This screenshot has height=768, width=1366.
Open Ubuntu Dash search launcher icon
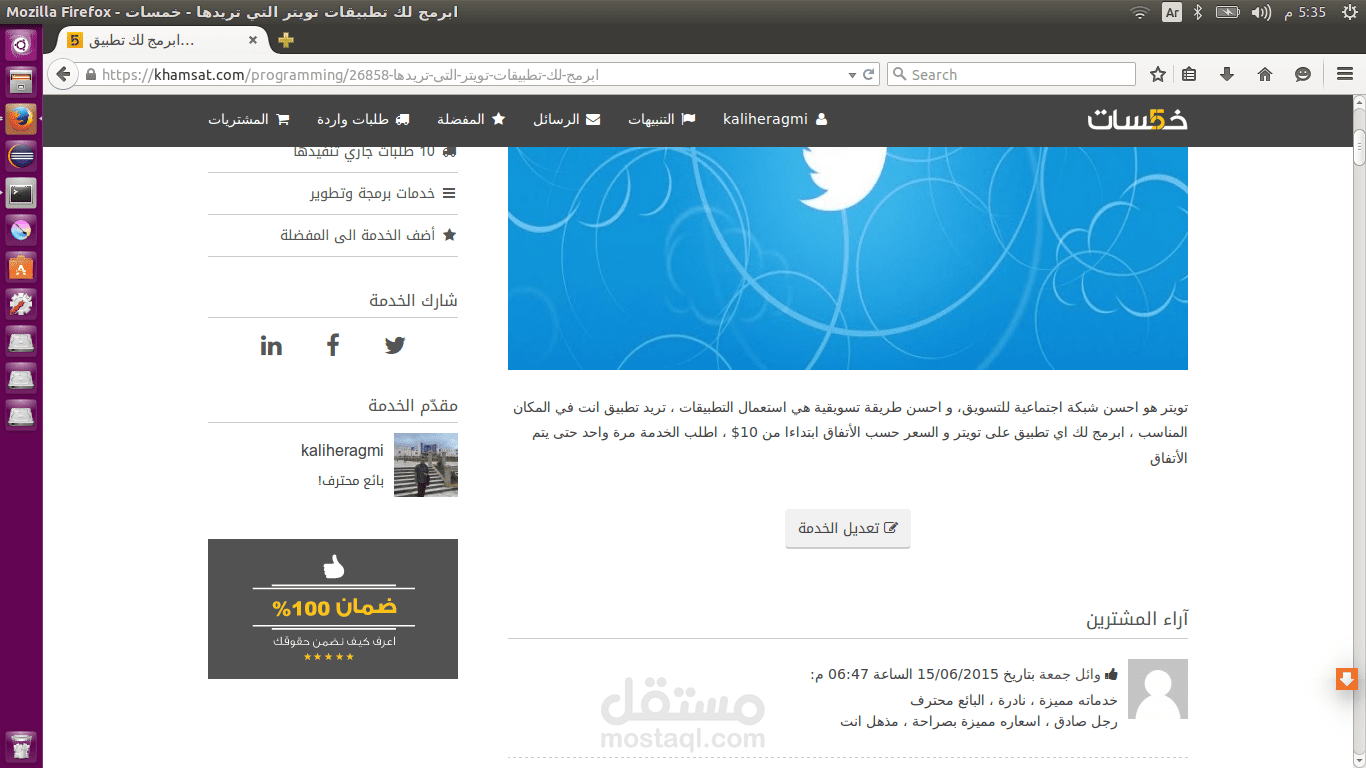coord(22,44)
